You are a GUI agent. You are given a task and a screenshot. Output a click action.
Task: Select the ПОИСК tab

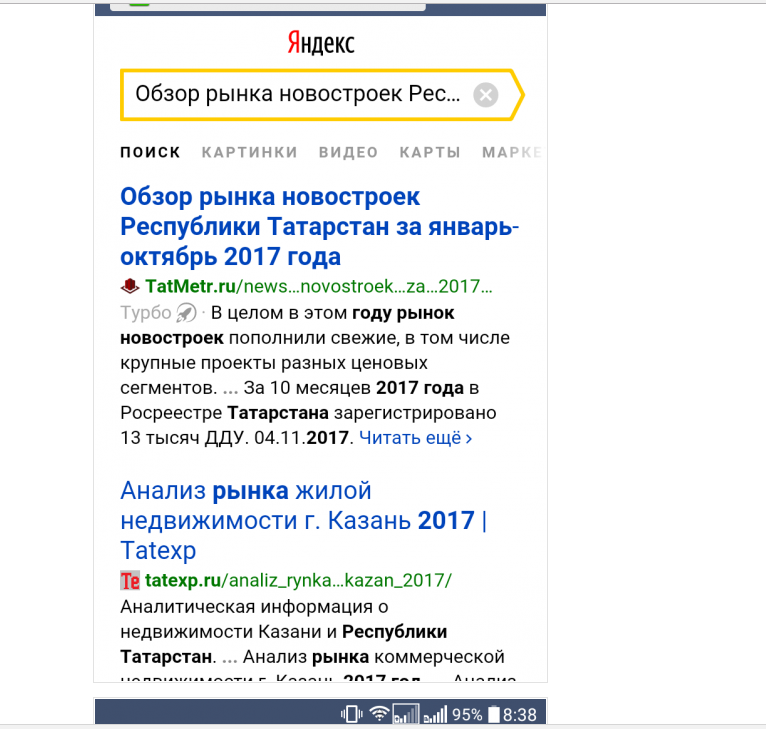(150, 152)
